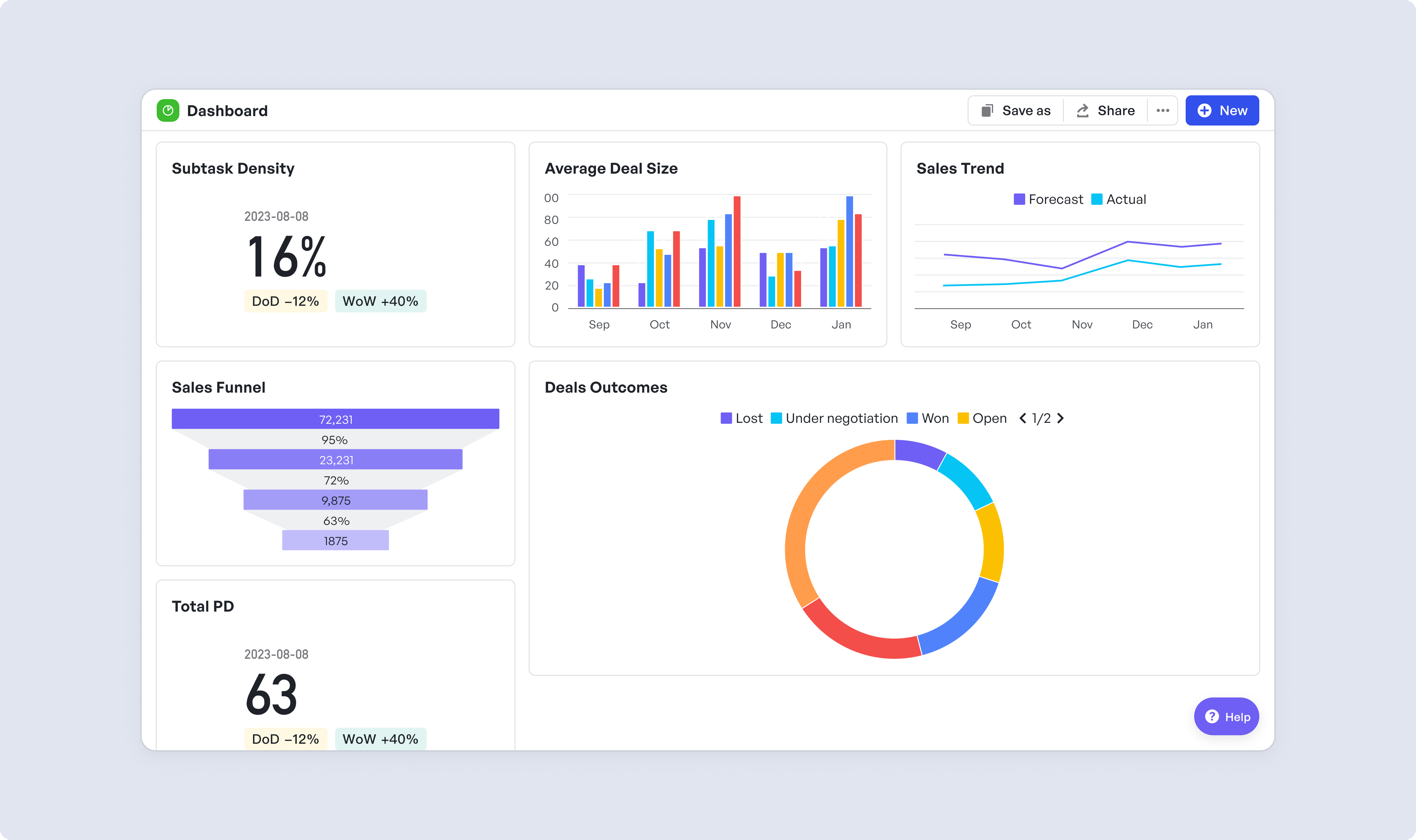Click the Average Deal Size title
The height and width of the screenshot is (840, 1416).
(611, 169)
